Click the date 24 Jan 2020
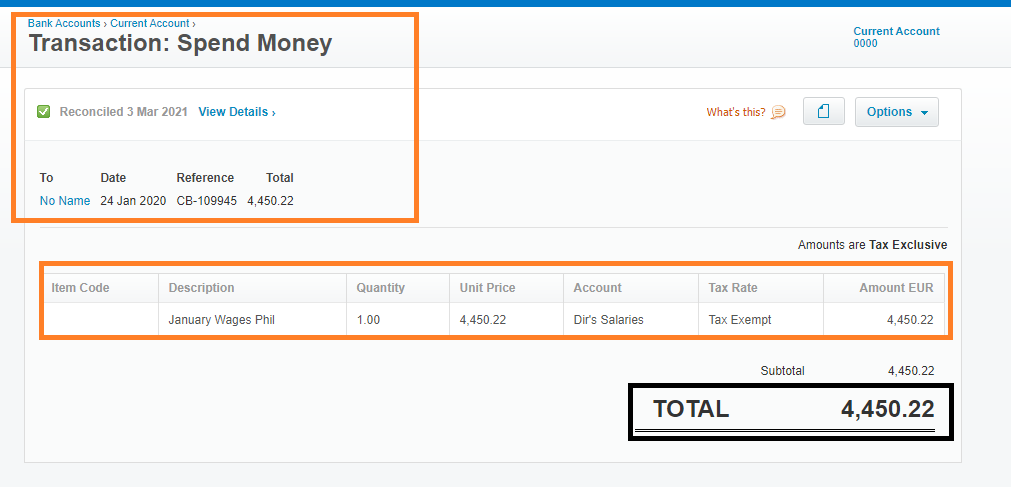 (133, 201)
